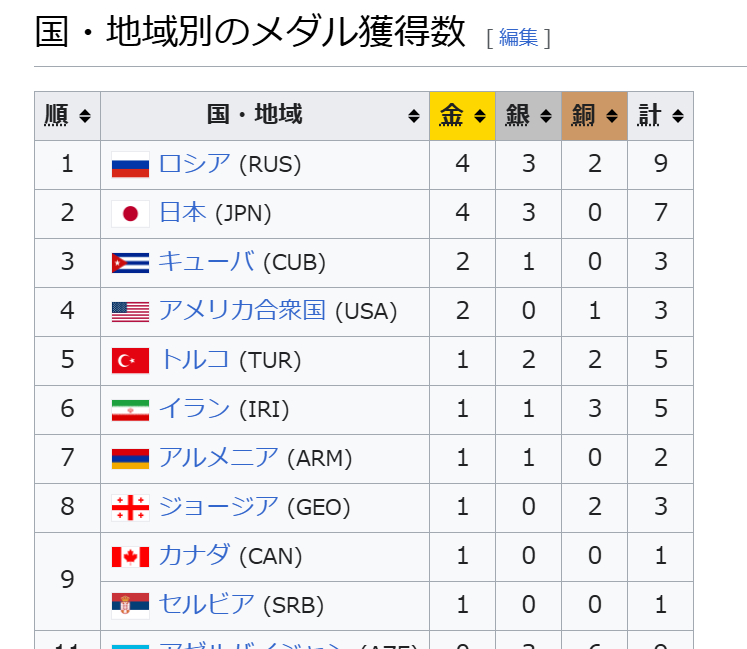Sort by the bronze 銅 column
The height and width of the screenshot is (649, 747).
pos(595,116)
